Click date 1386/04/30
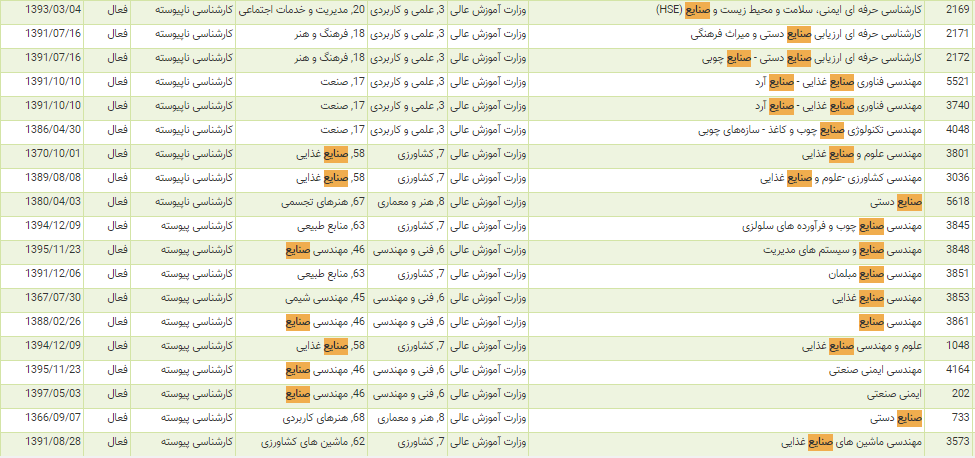Viewport: 975px width, 458px height. 53,129
